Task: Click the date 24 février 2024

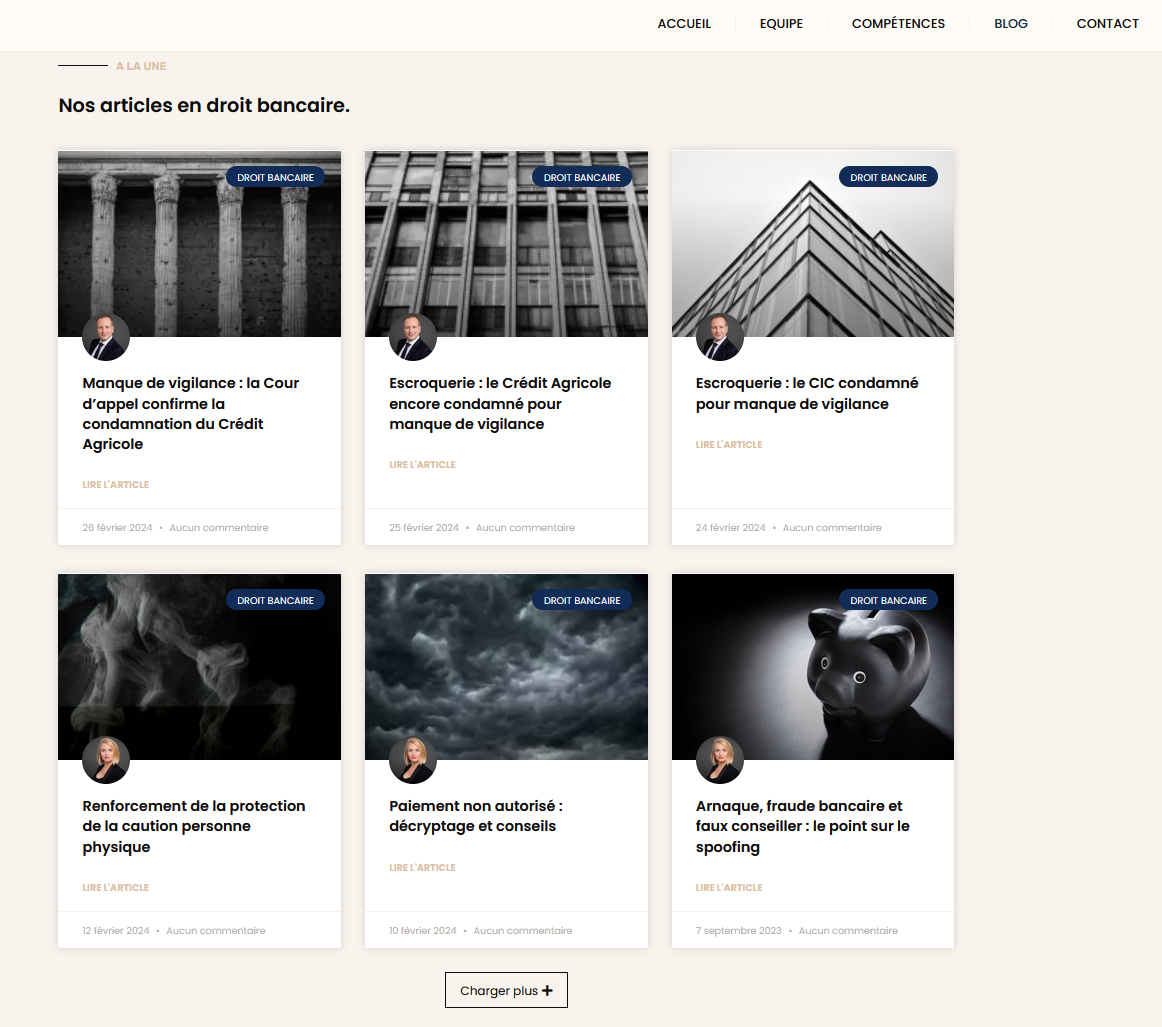Action: [x=731, y=528]
